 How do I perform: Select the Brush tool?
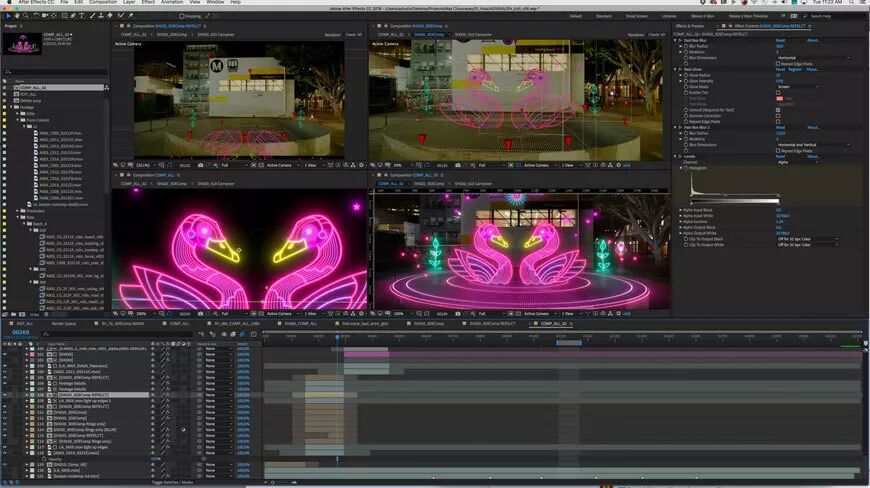(92, 16)
